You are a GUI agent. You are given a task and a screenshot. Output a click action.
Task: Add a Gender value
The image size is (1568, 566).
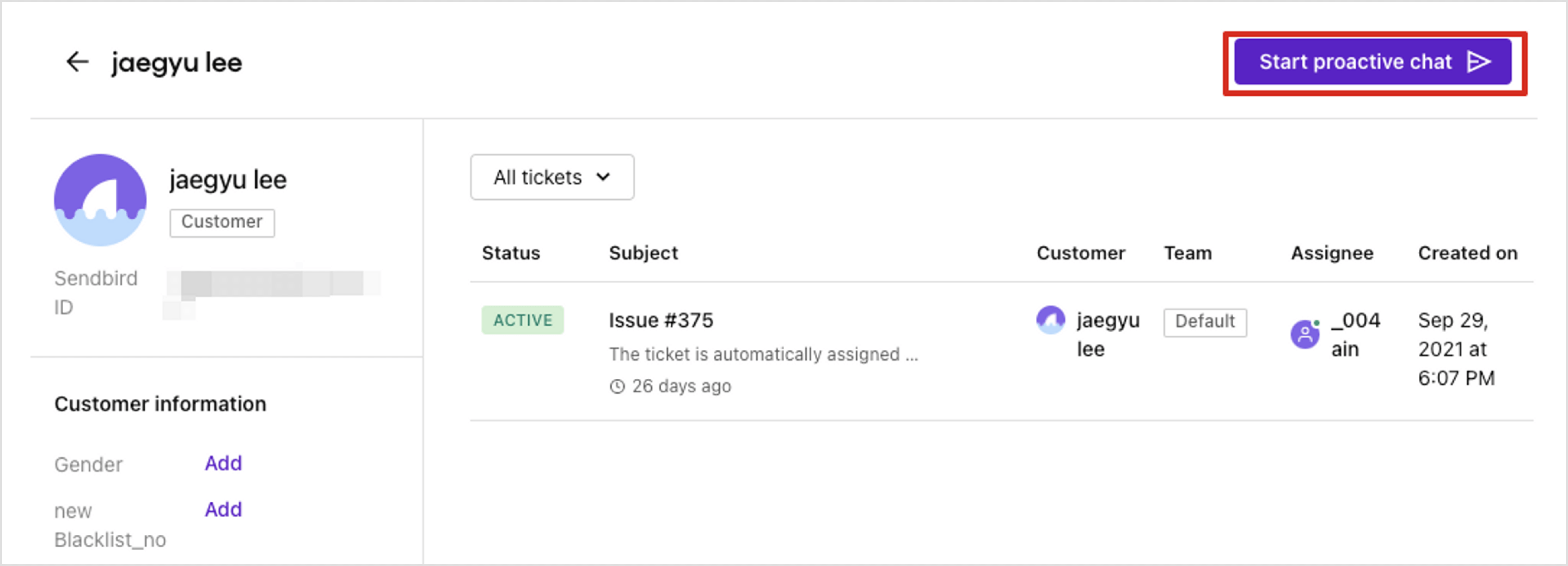pos(223,463)
